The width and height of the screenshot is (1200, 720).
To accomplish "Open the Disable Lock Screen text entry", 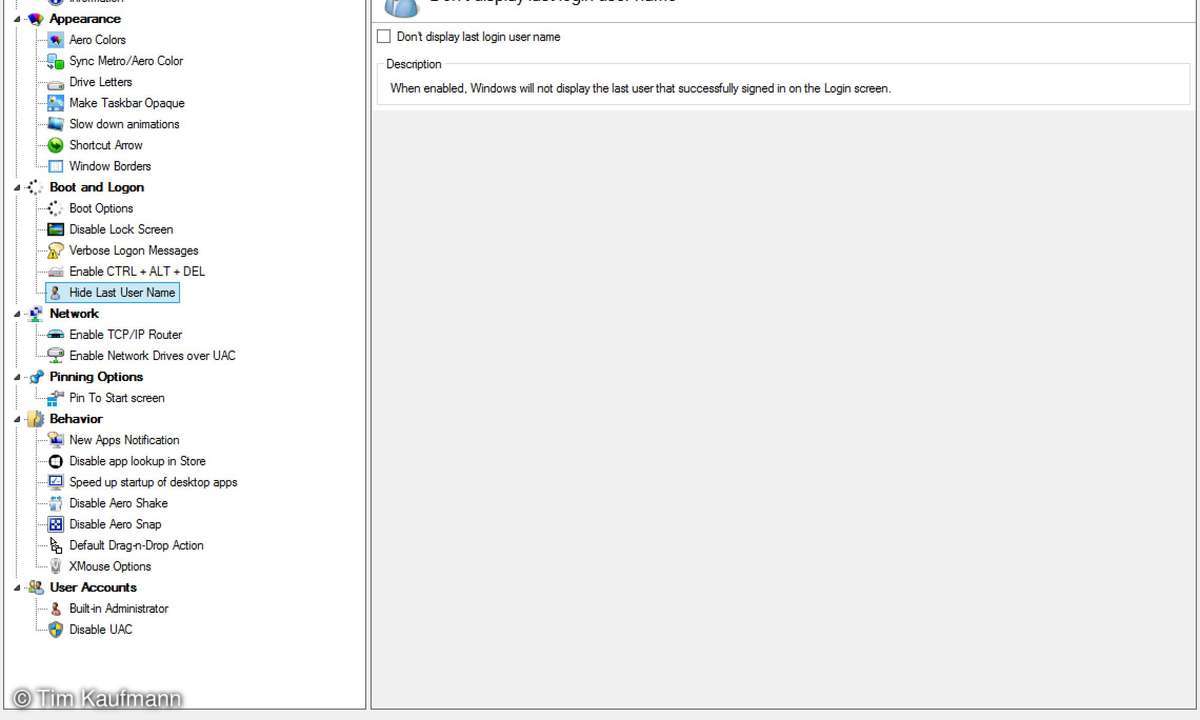I will point(121,229).
